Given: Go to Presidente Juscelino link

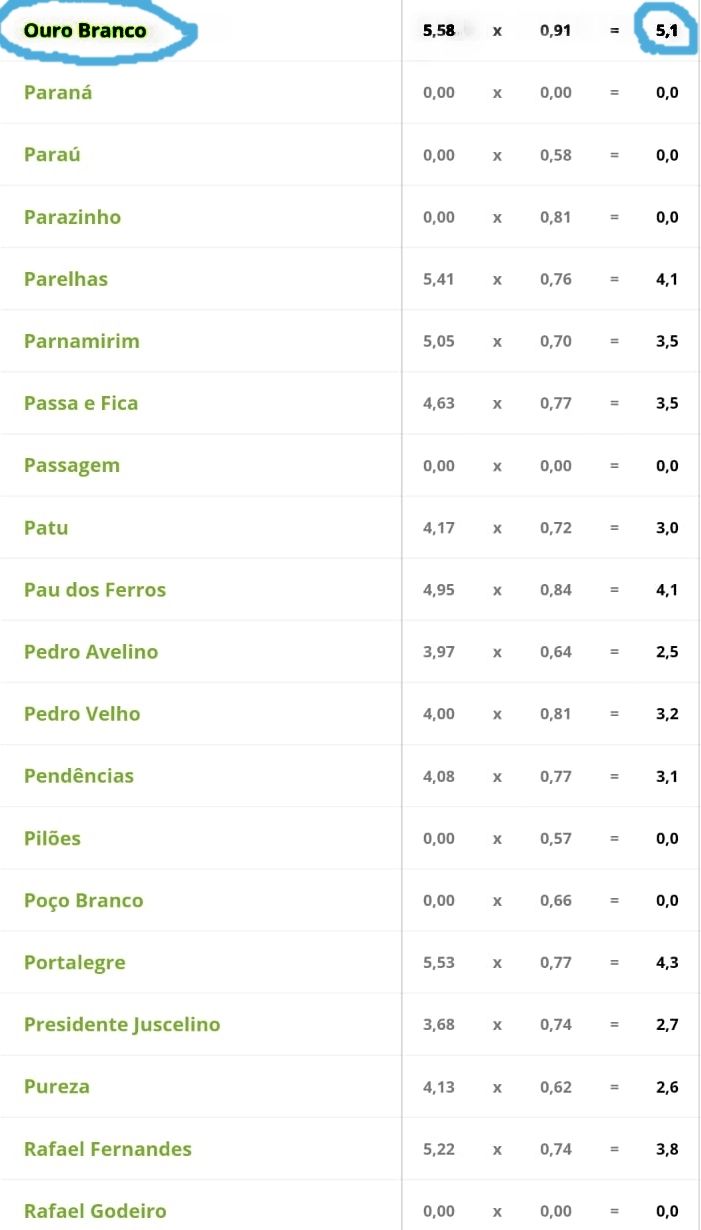Looking at the screenshot, I should click(122, 1024).
